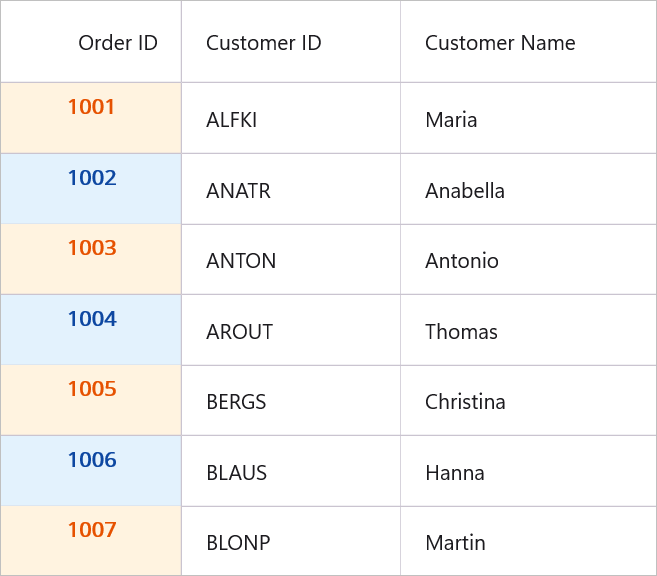
Task: Select order 1001 cell
Action: [x=91, y=118]
